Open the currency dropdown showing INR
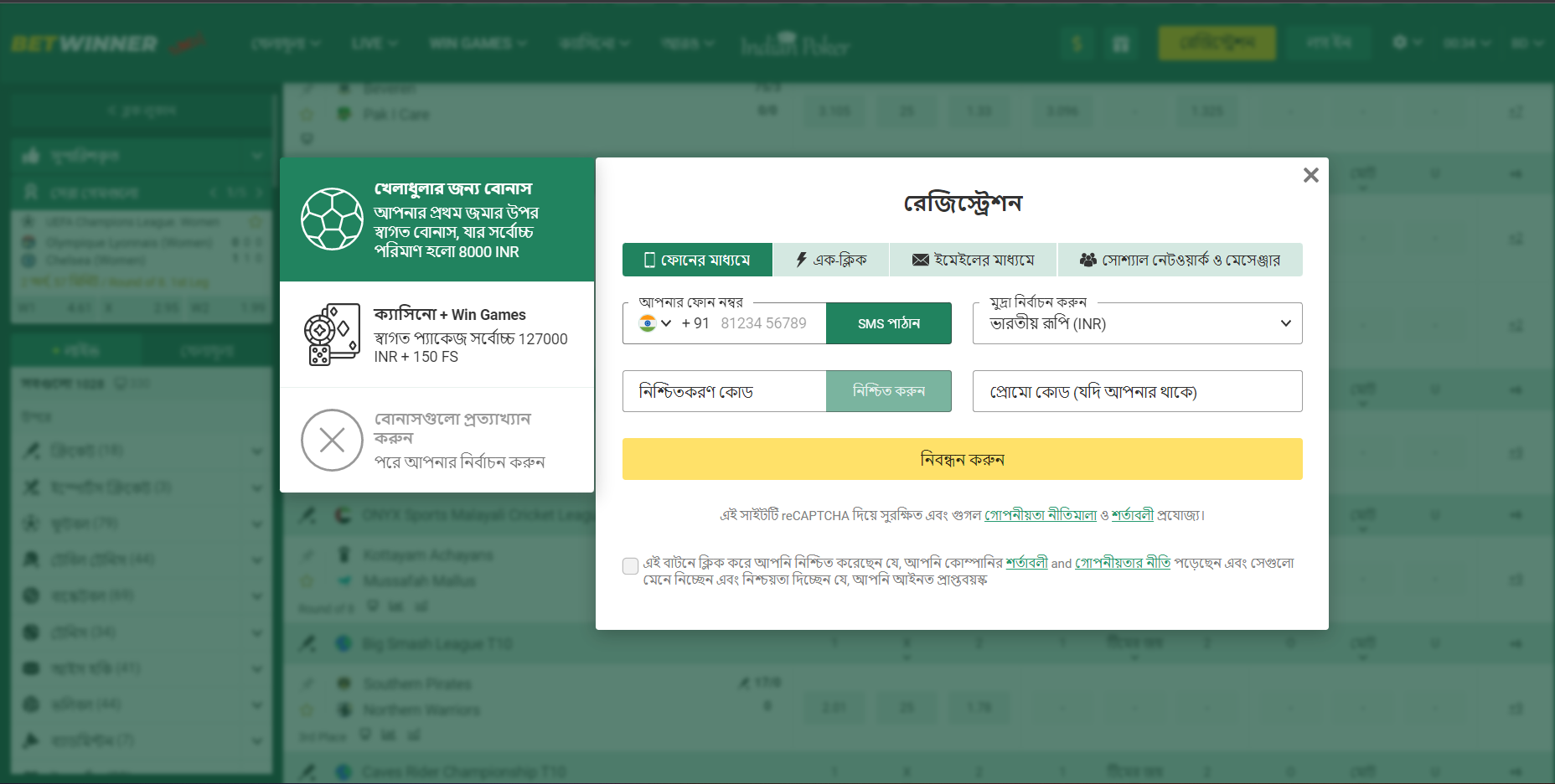The height and width of the screenshot is (784, 1555). [x=1138, y=323]
